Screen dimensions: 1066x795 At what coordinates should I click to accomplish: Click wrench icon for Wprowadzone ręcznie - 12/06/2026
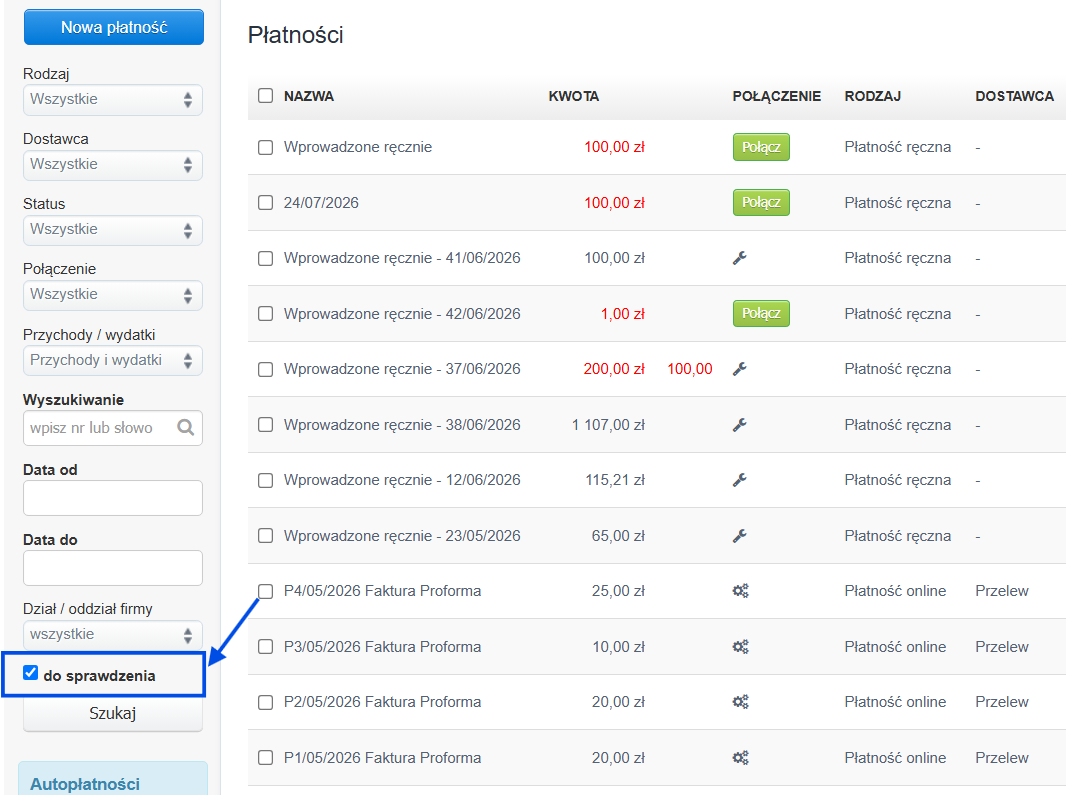click(740, 480)
